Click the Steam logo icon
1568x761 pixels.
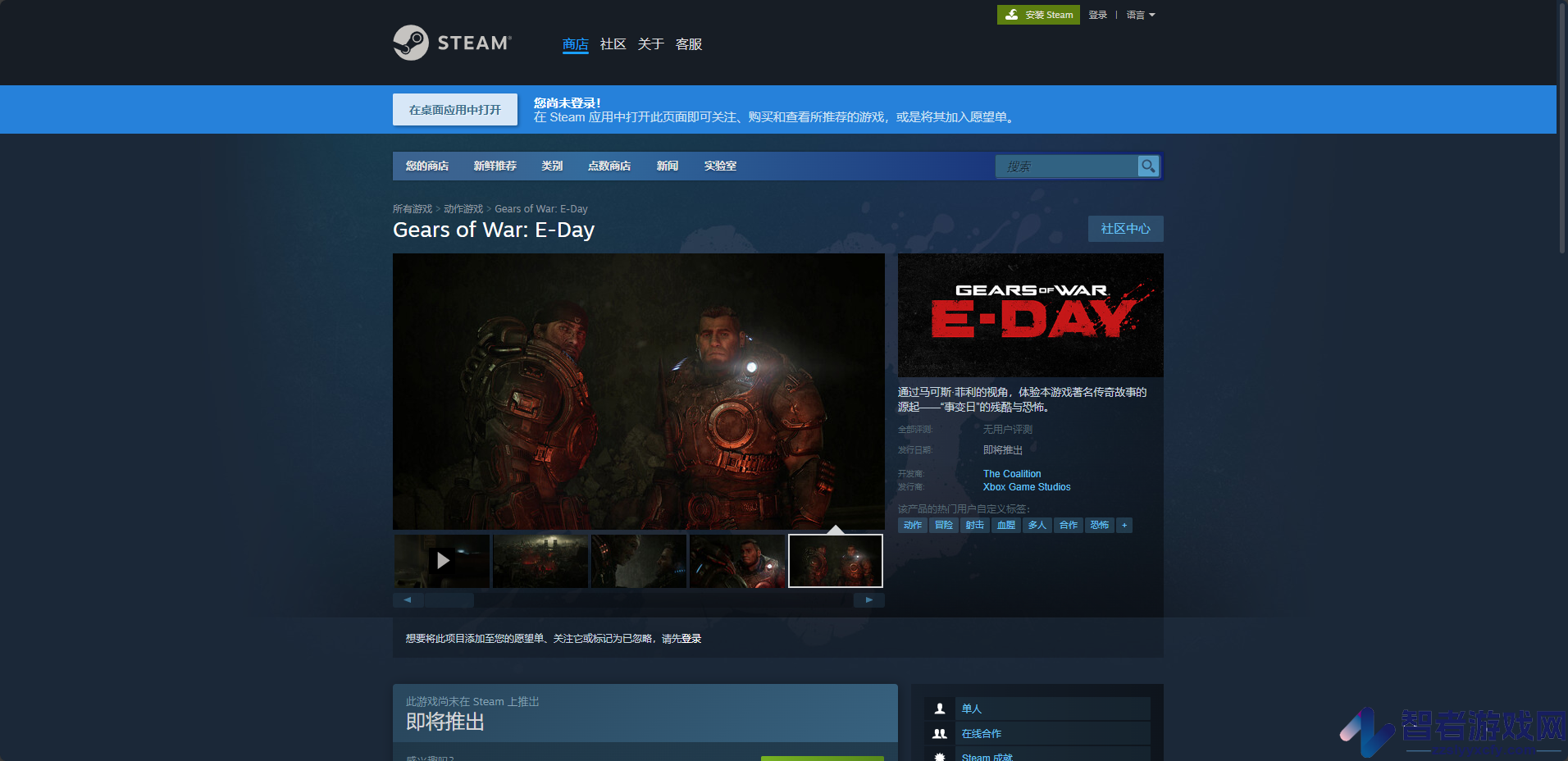(411, 43)
